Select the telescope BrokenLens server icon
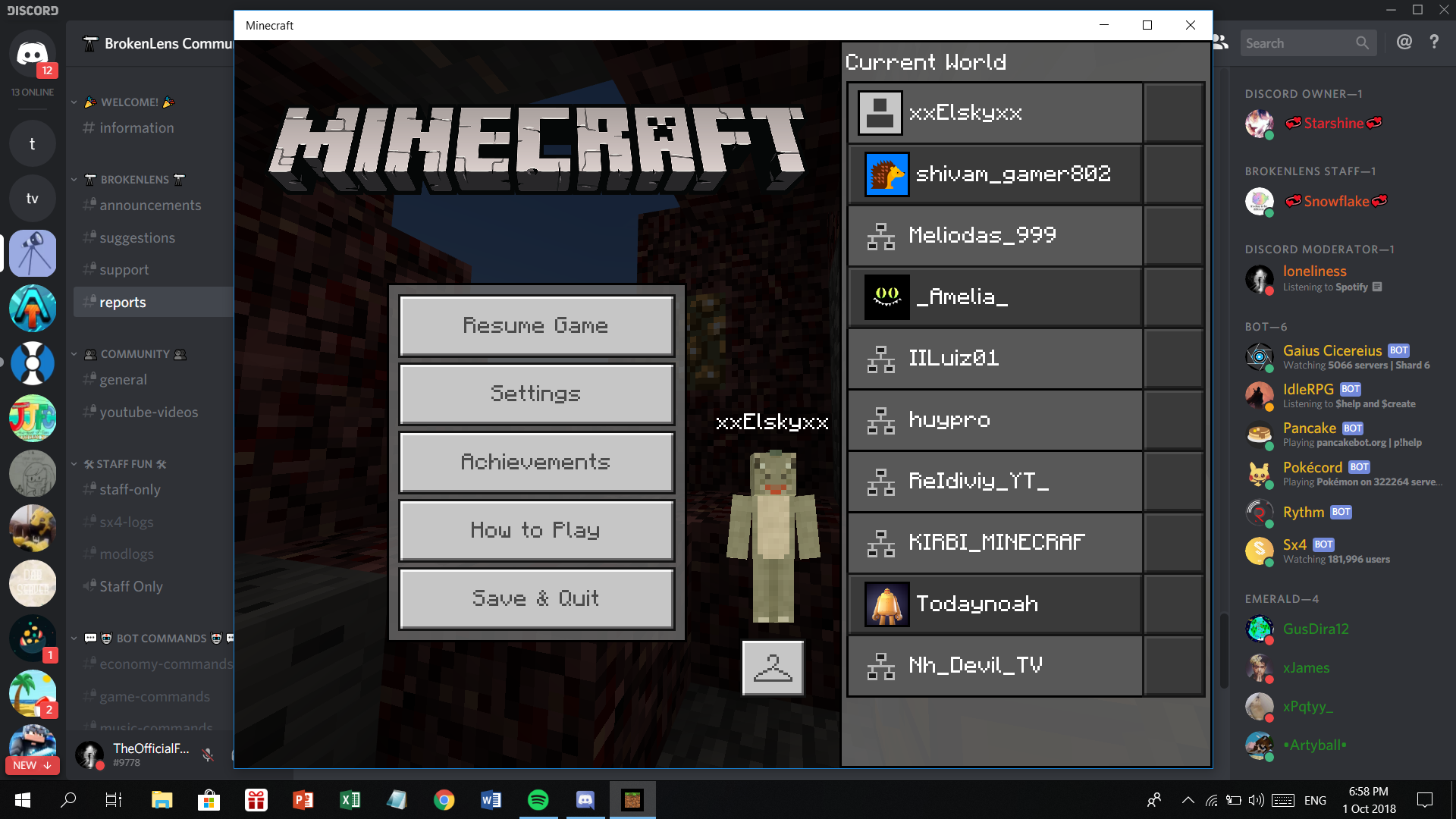The width and height of the screenshot is (1456, 819). (x=32, y=253)
